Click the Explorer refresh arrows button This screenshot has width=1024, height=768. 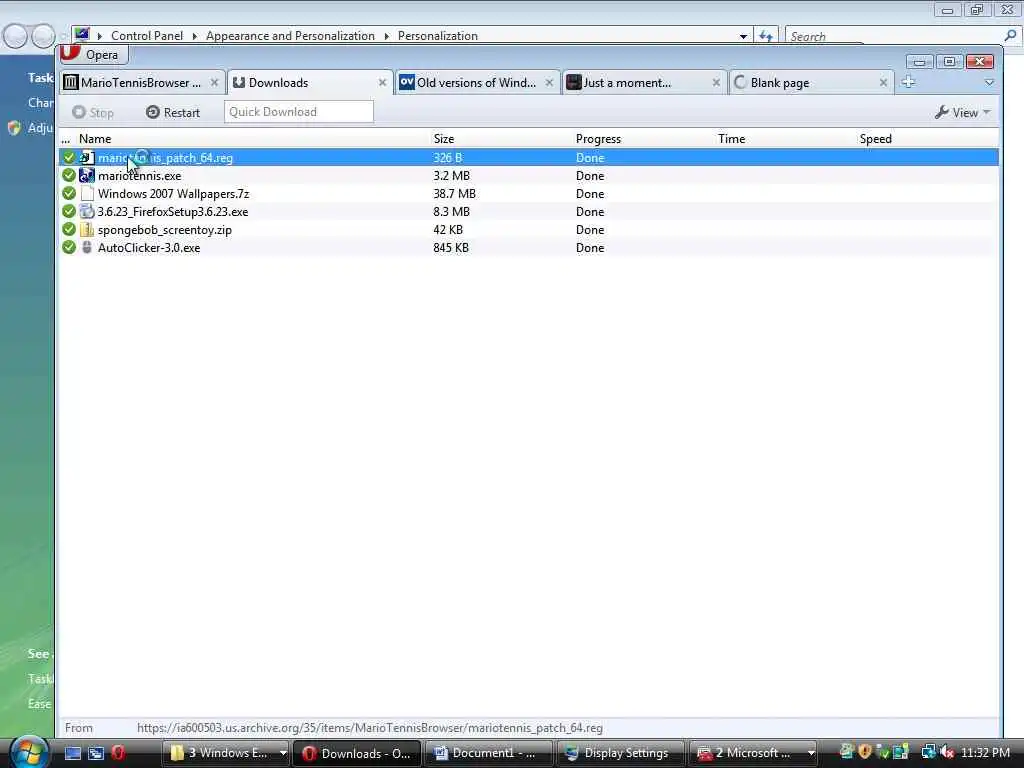click(765, 37)
